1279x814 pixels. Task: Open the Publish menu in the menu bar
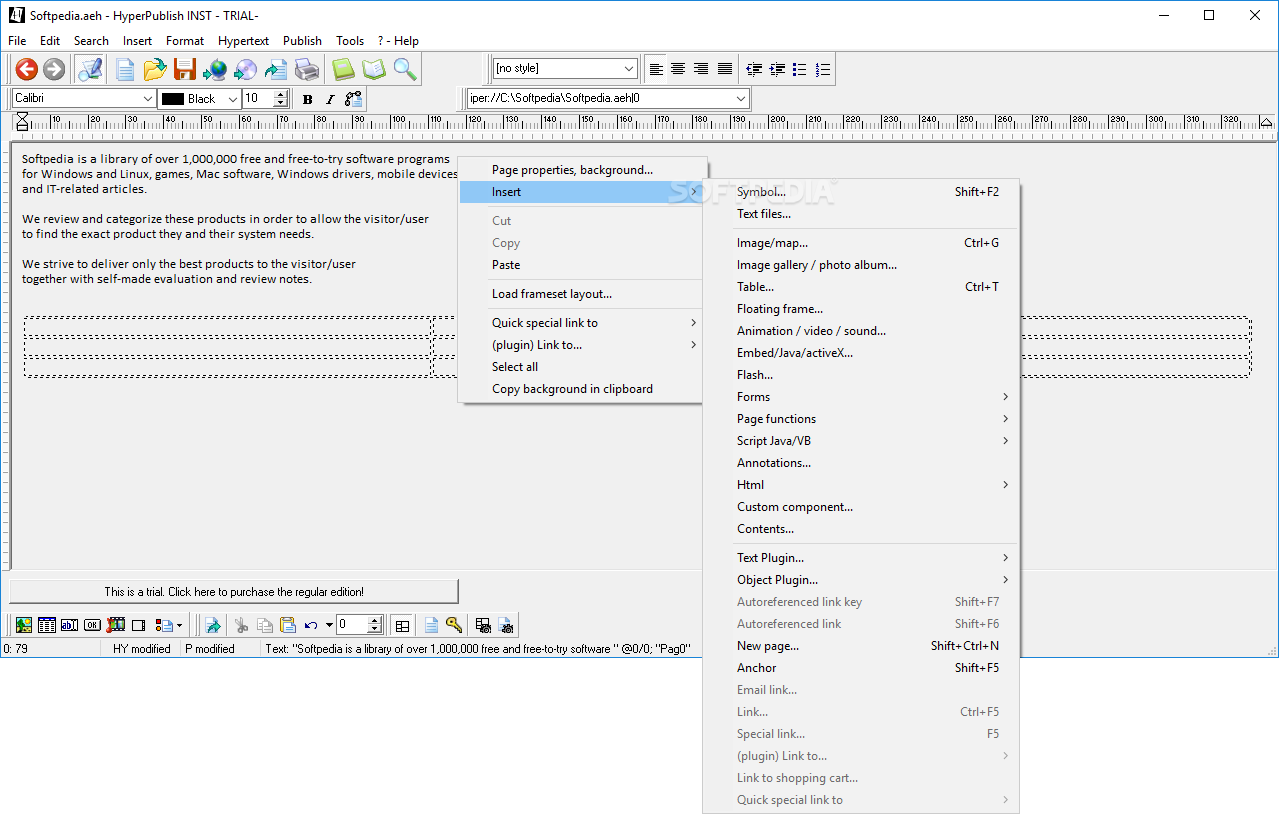[x=302, y=41]
